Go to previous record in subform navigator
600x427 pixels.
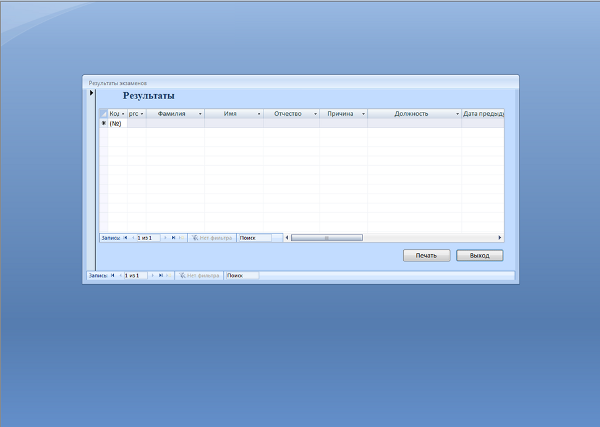[133, 238]
